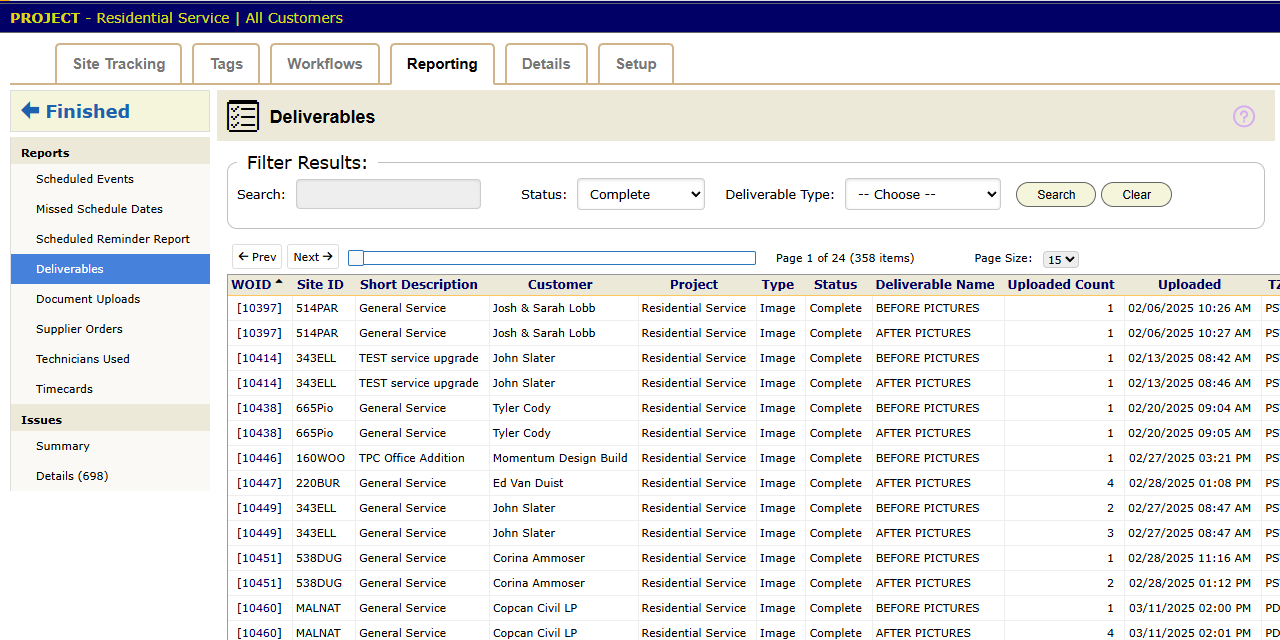This screenshot has width=1280, height=640.
Task: Open the Status dropdown set to Complete
Action: [641, 194]
